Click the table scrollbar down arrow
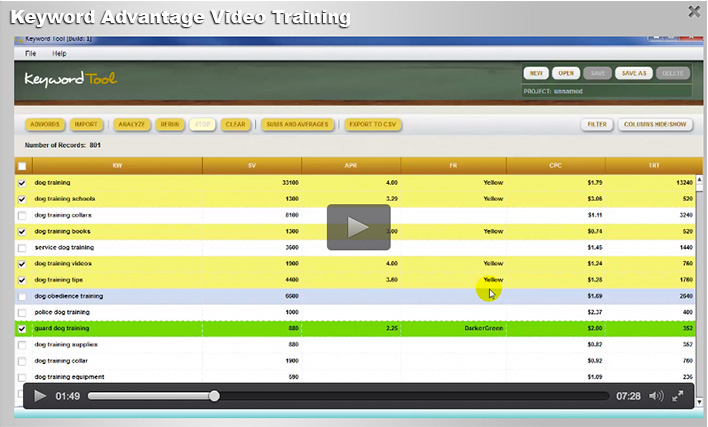This screenshot has height=427, width=708. point(699,401)
